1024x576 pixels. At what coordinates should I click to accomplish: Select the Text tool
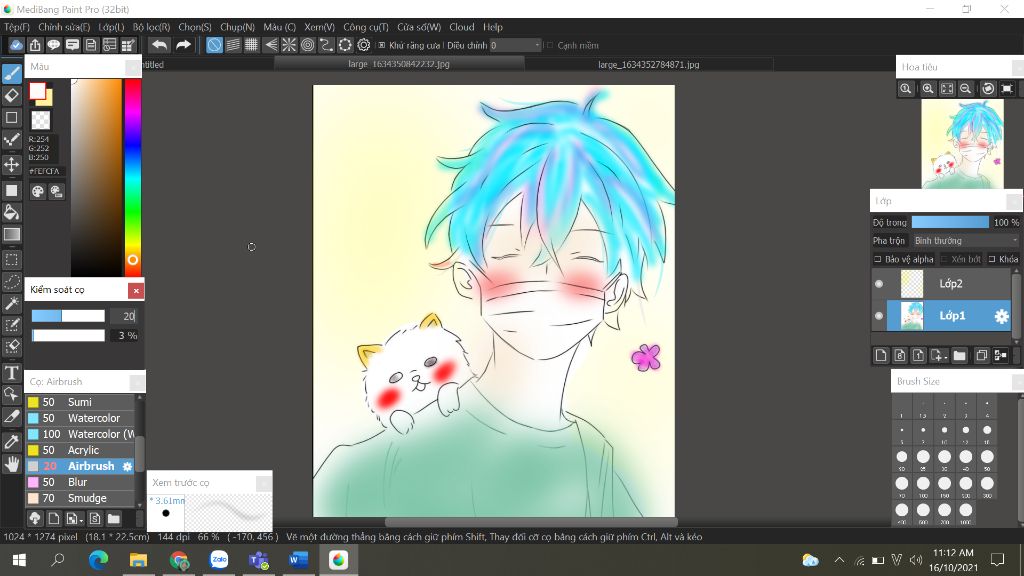[12, 373]
